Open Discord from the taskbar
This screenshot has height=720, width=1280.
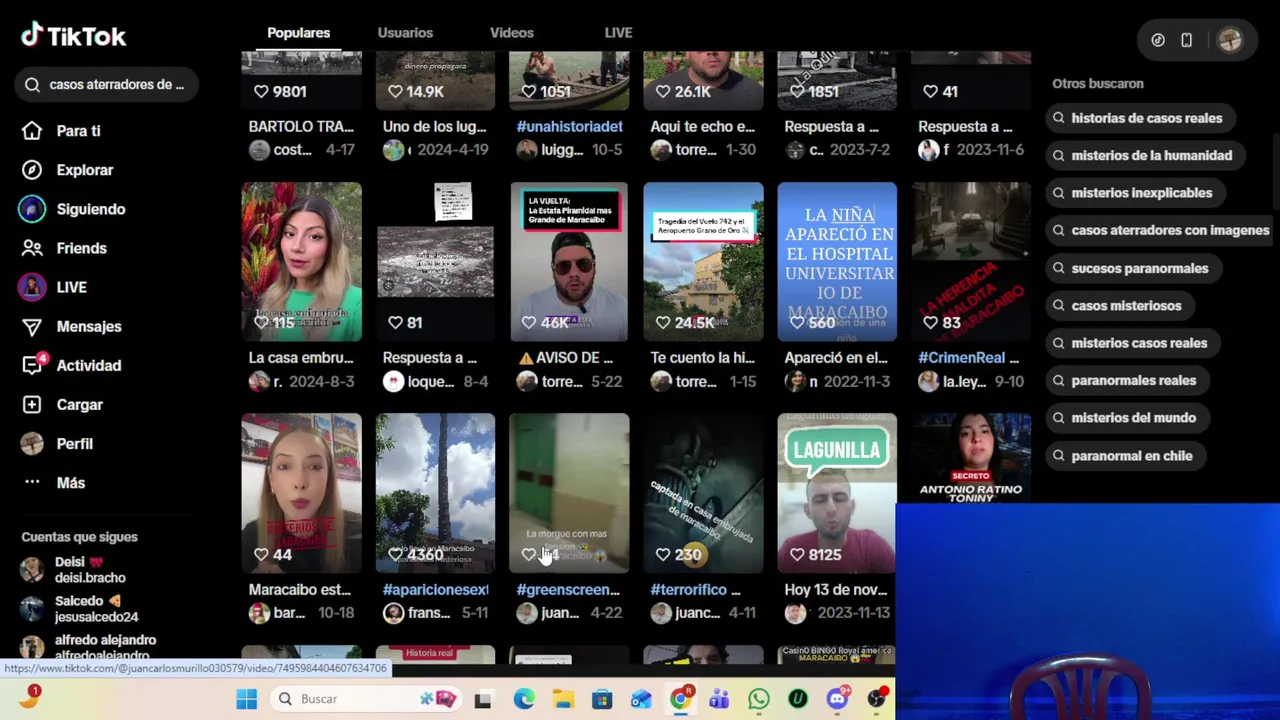click(x=837, y=699)
